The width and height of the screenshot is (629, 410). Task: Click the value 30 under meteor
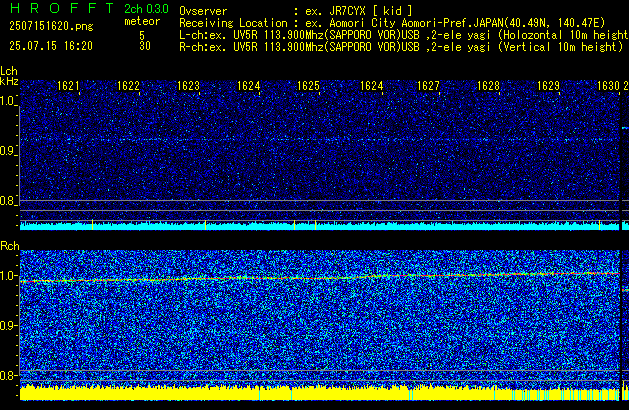click(x=145, y=46)
